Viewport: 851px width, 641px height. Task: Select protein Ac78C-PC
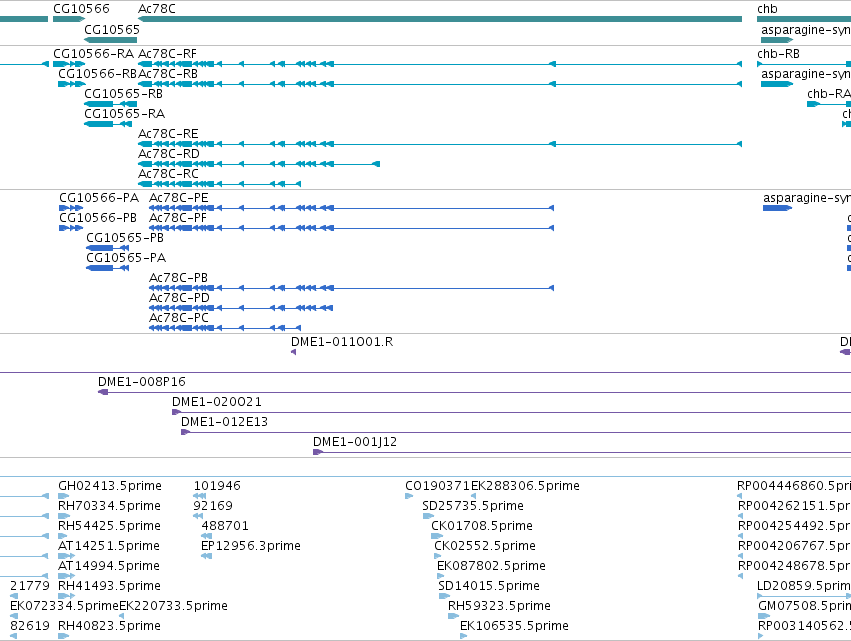(x=225, y=328)
